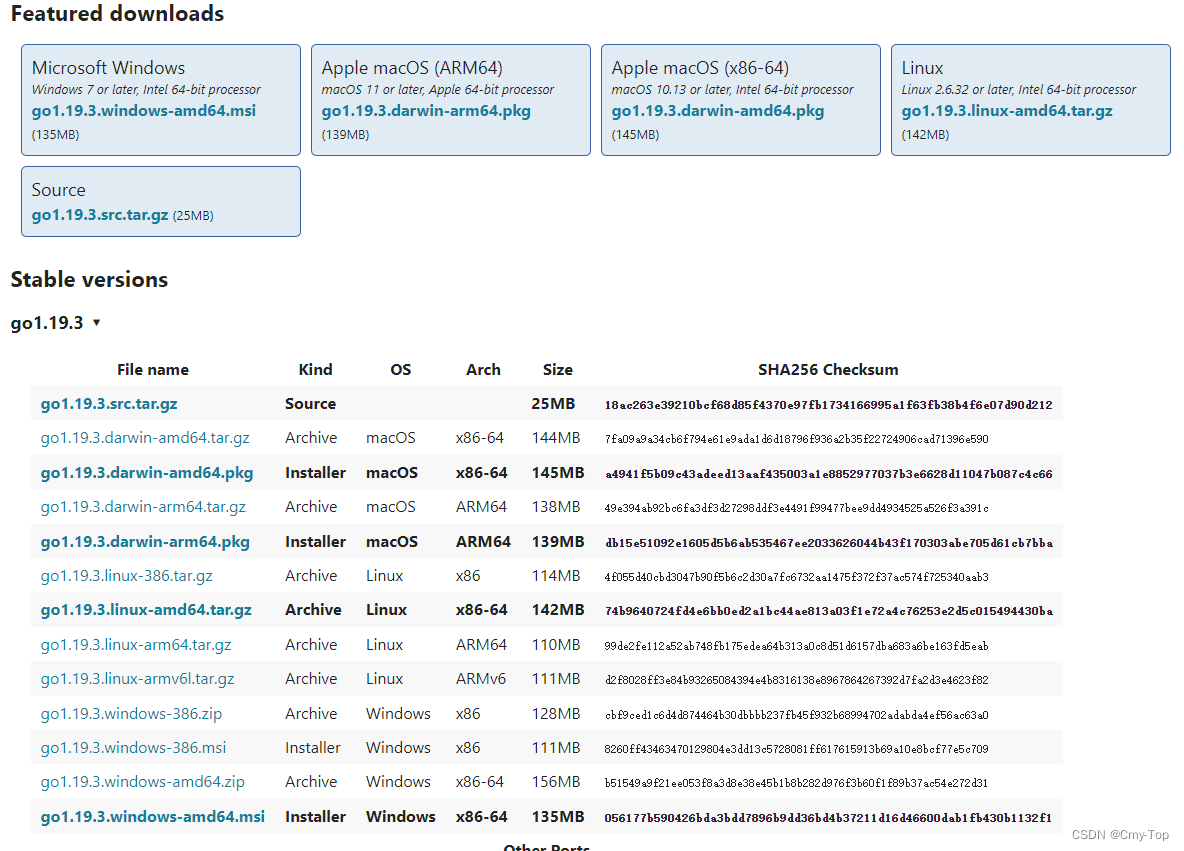Click 114MB size in linux-386 row
1184x851 pixels.
[x=556, y=575]
